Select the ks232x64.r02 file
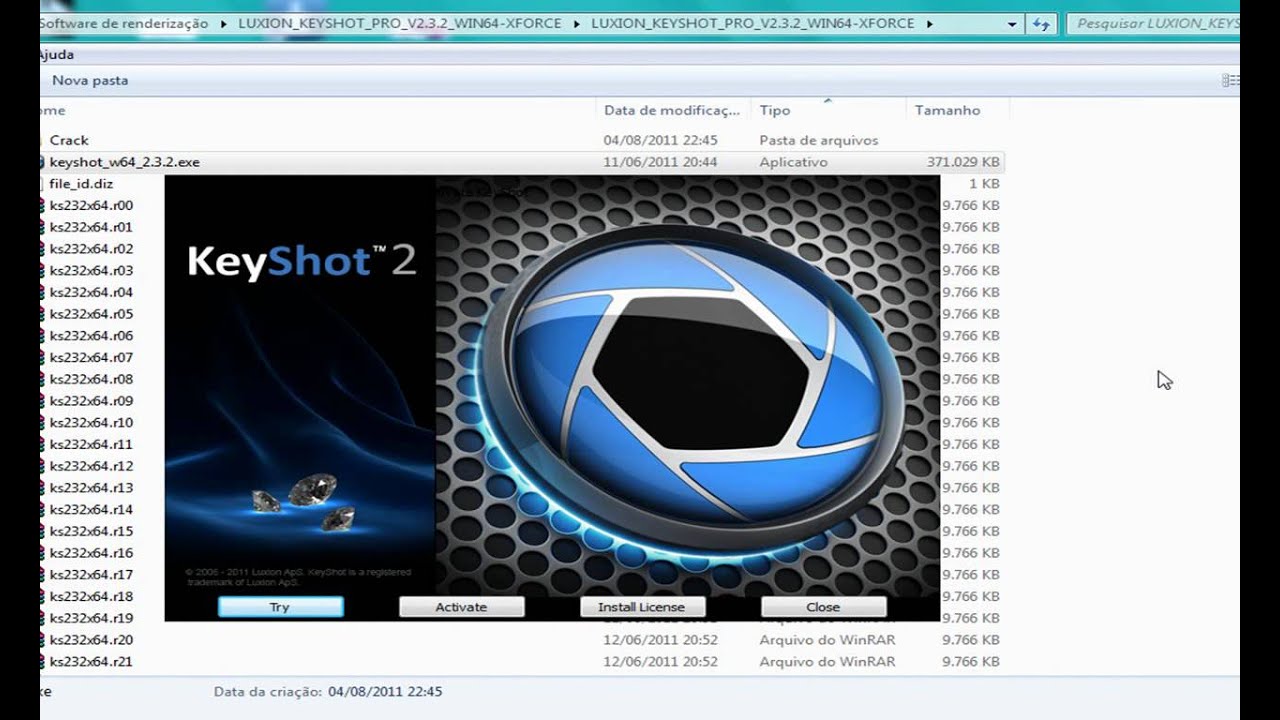Viewport: 1280px width, 720px height. click(91, 249)
